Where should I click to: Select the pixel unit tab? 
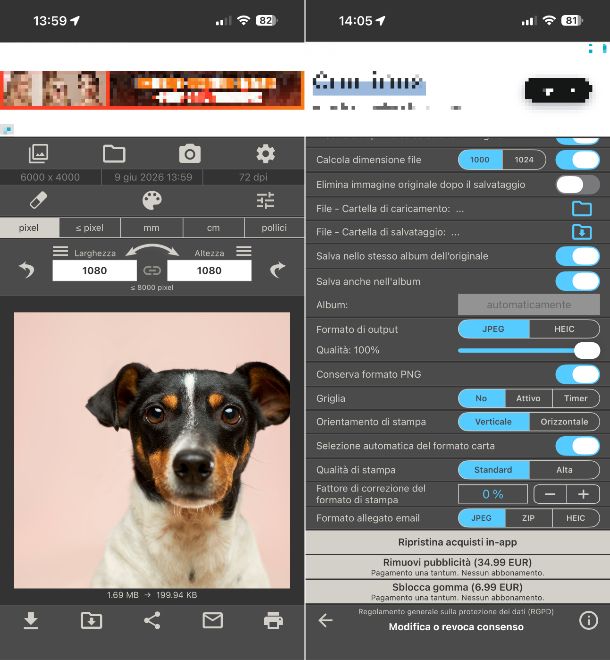[x=29, y=228]
